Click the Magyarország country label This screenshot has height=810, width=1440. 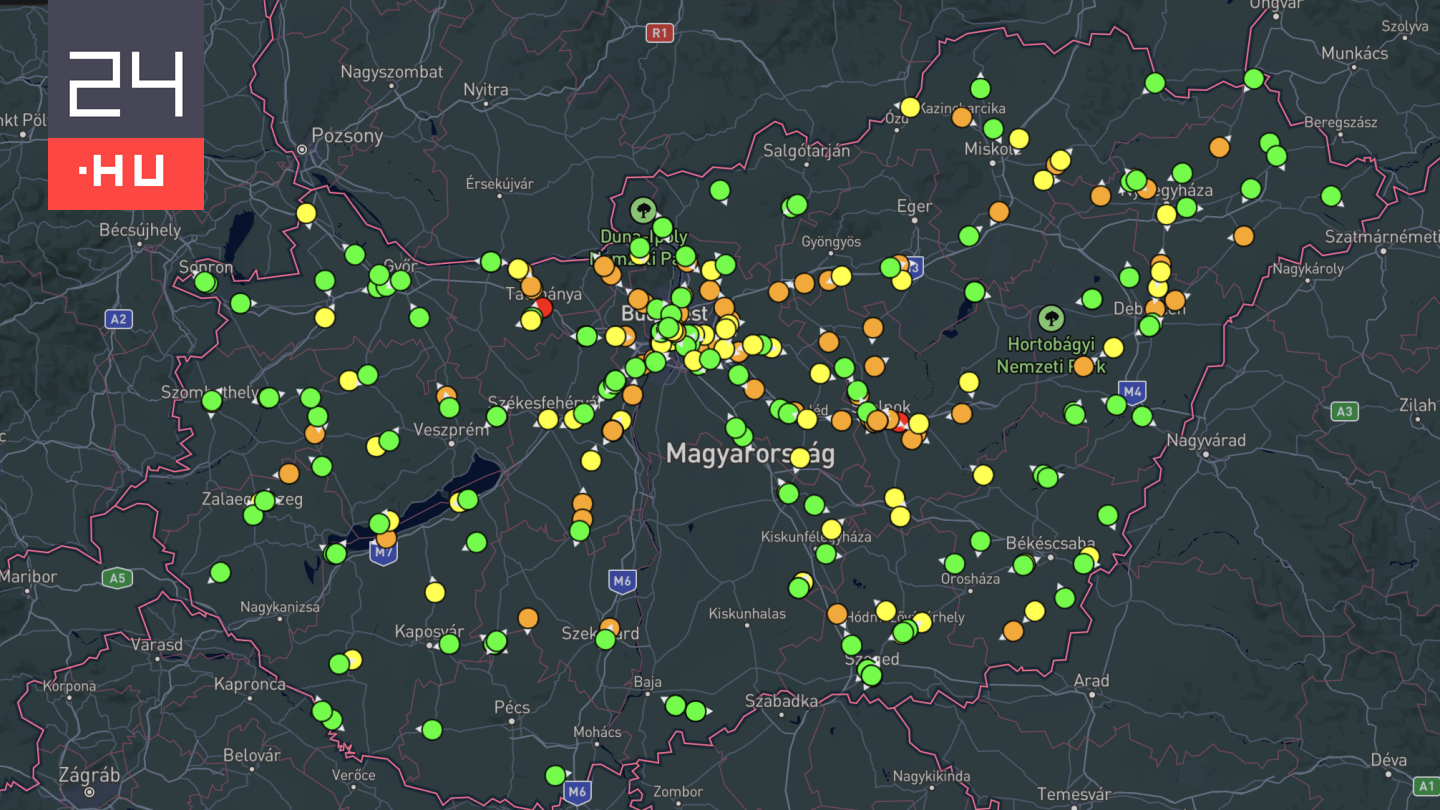pyautogui.click(x=750, y=454)
